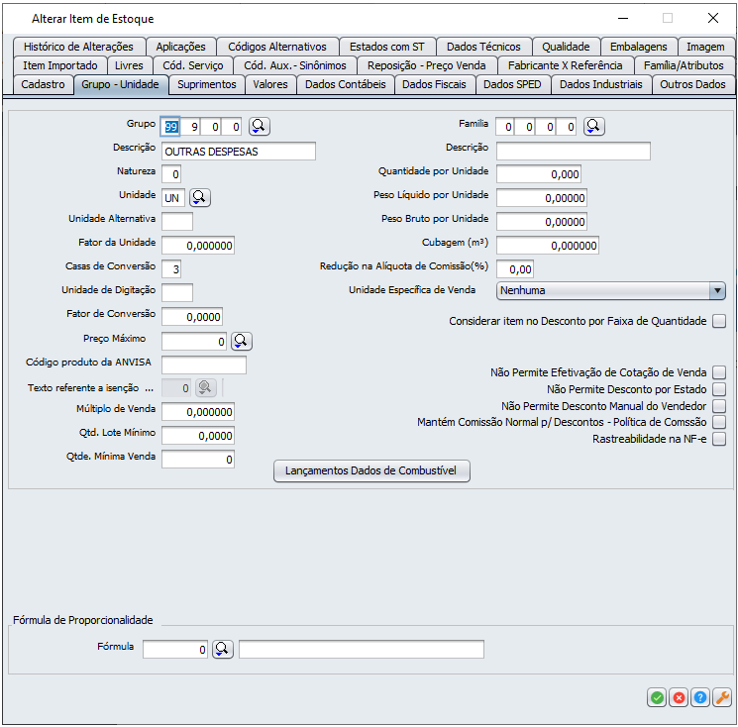
Task: Click the Cubagem (m³) field
Action: [x=548, y=246]
